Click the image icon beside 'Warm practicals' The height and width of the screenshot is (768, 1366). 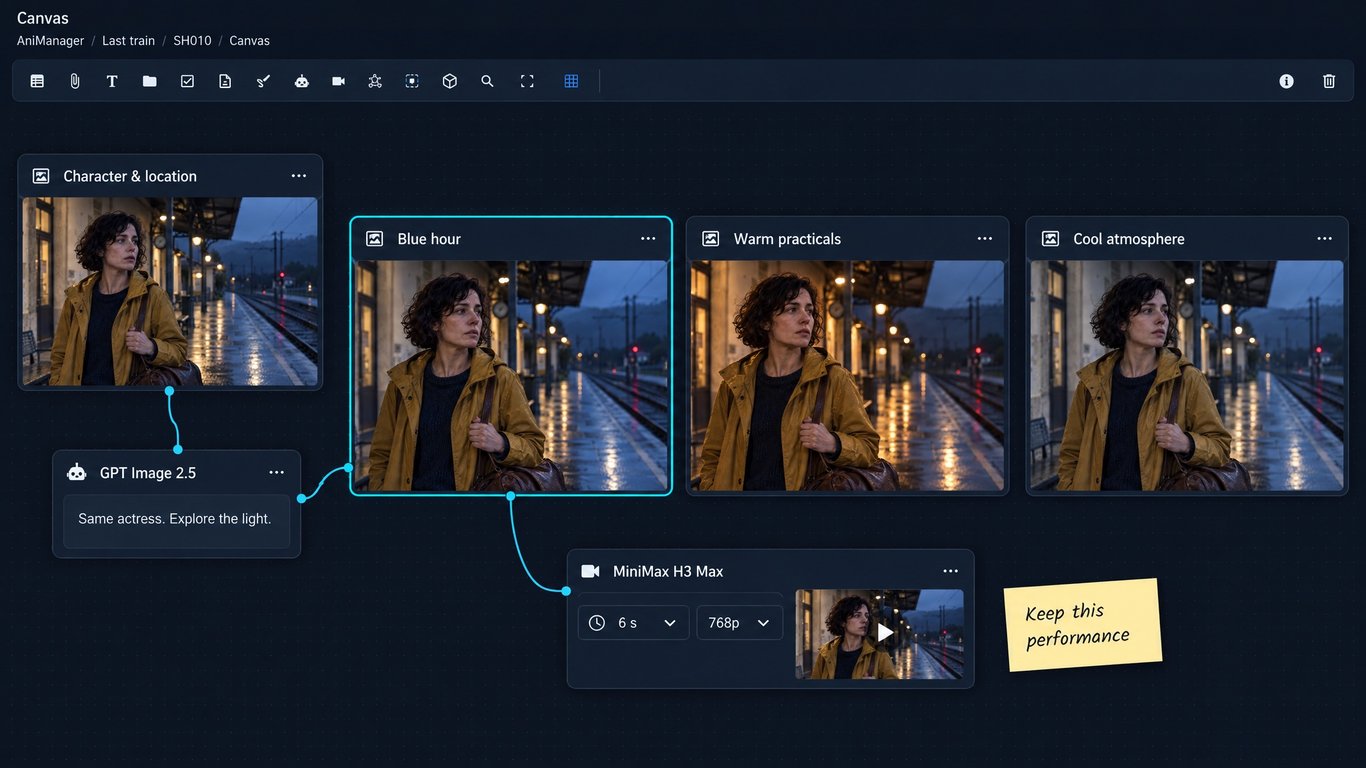(x=711, y=239)
